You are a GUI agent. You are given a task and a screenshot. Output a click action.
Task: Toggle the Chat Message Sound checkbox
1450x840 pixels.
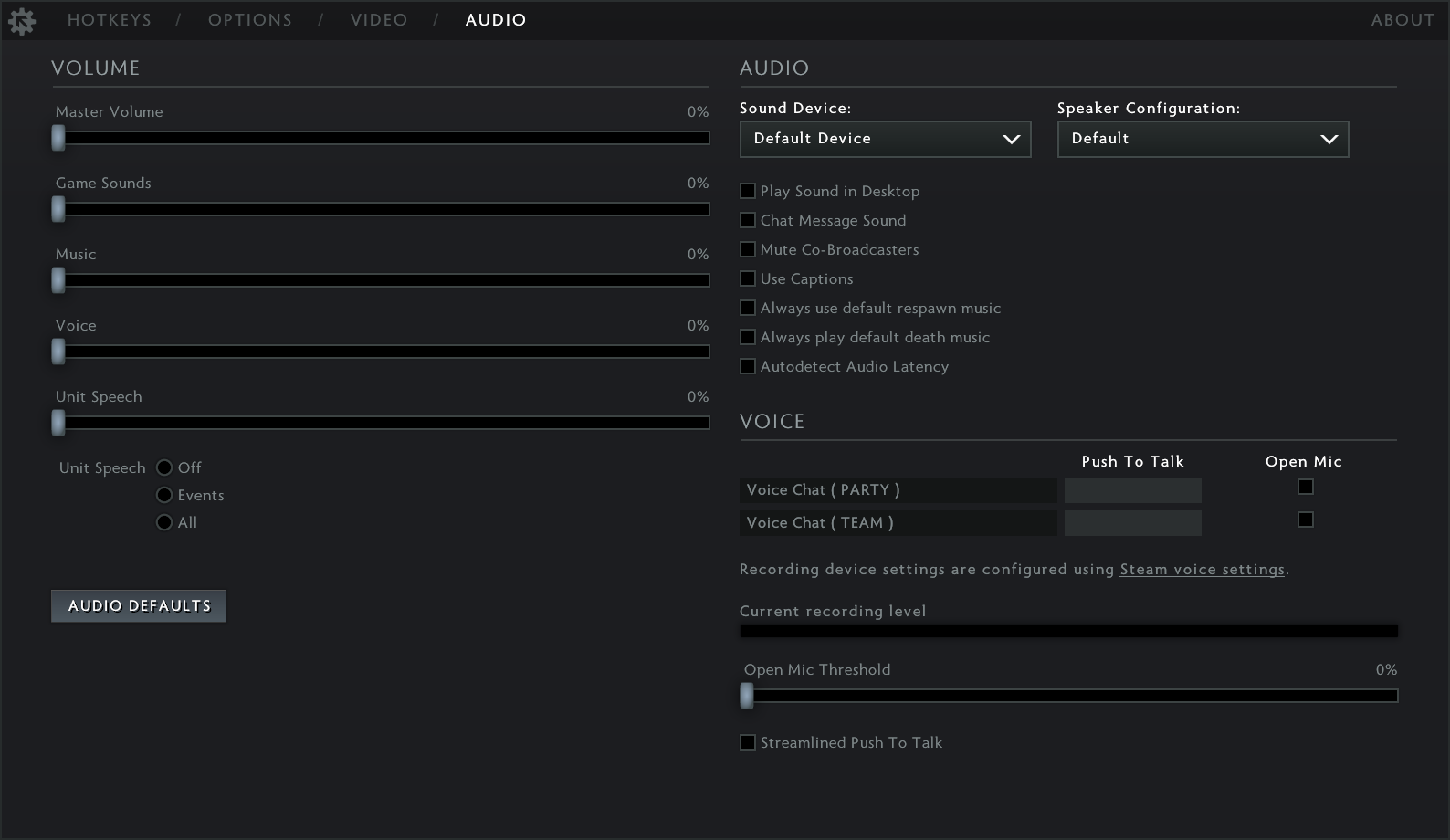pyautogui.click(x=748, y=220)
